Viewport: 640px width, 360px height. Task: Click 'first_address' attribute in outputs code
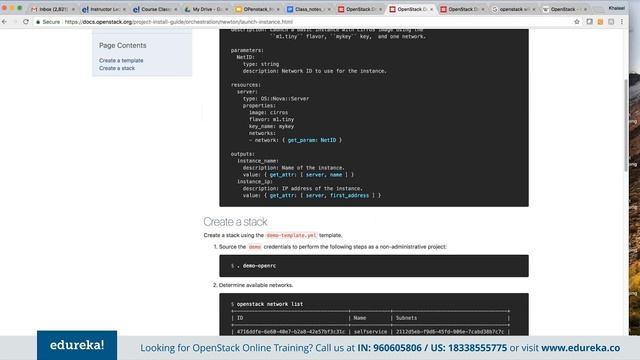click(x=349, y=196)
